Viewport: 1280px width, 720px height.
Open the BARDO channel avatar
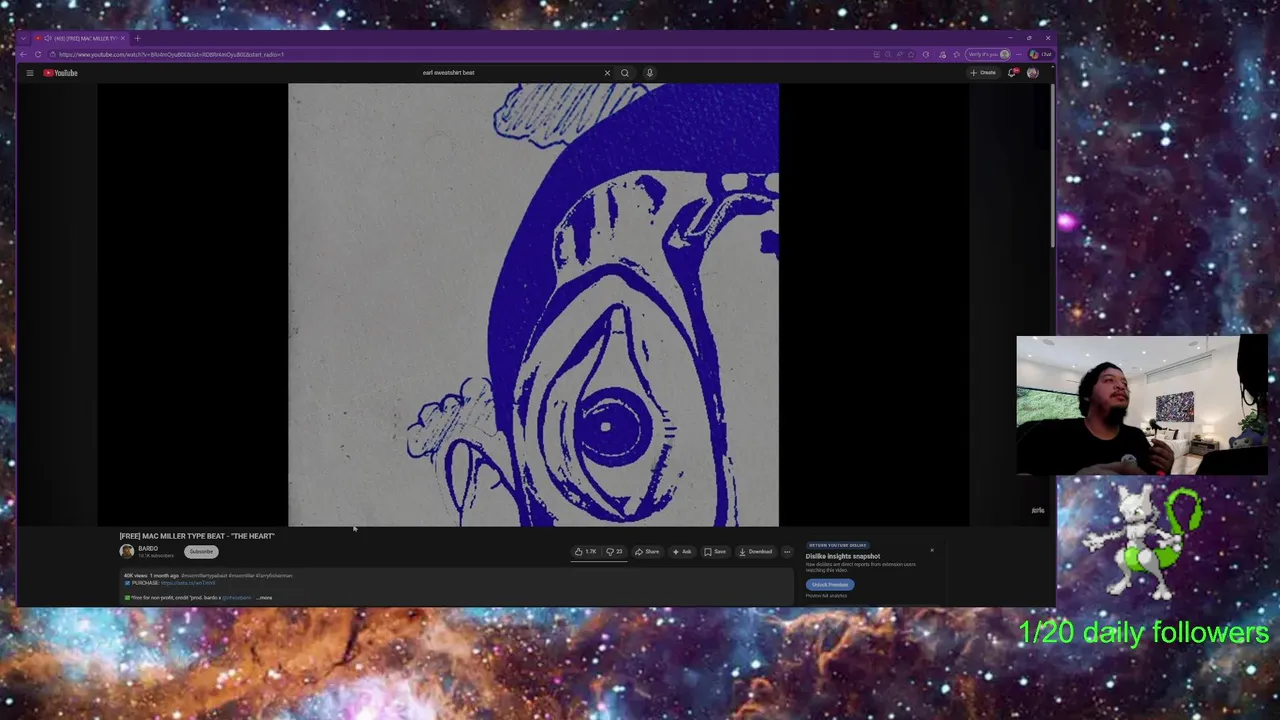tap(127, 551)
